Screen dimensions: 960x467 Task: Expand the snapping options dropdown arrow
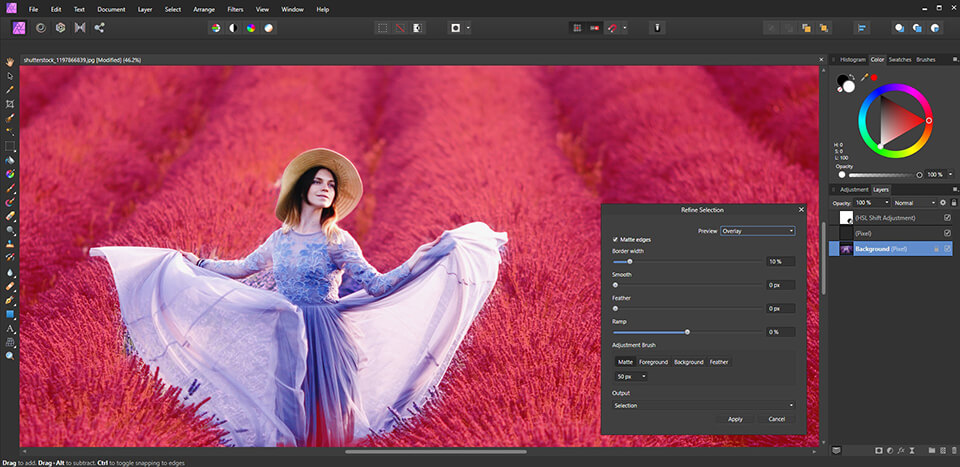click(624, 28)
